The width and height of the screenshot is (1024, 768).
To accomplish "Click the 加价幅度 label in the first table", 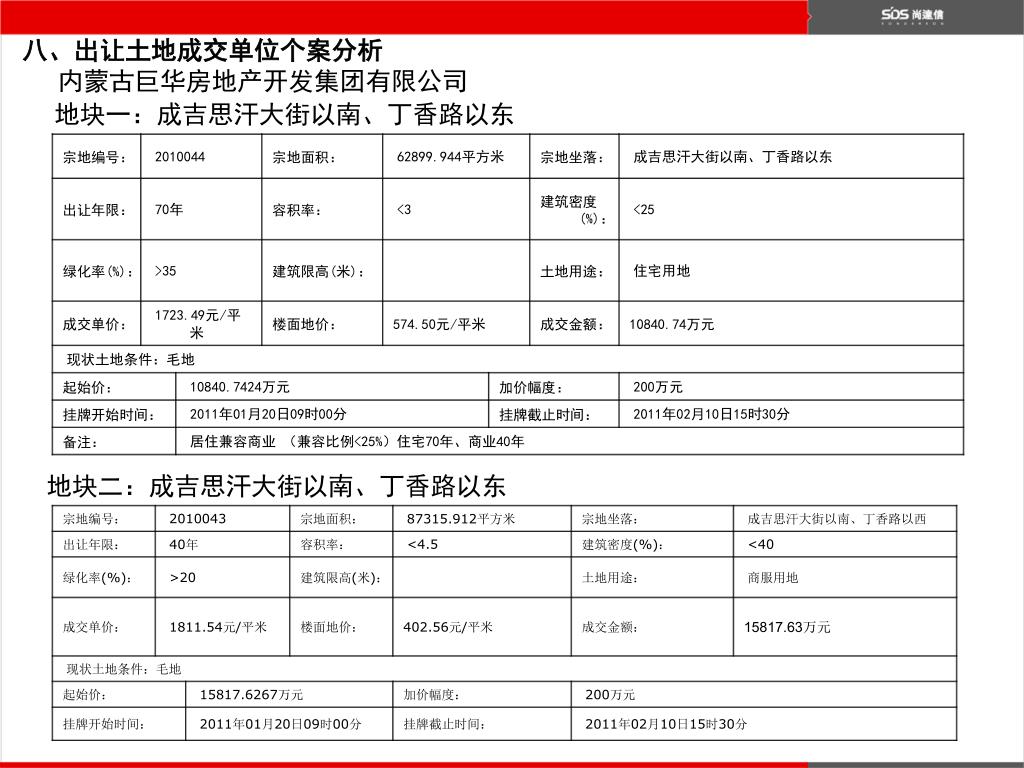I will coord(531,388).
